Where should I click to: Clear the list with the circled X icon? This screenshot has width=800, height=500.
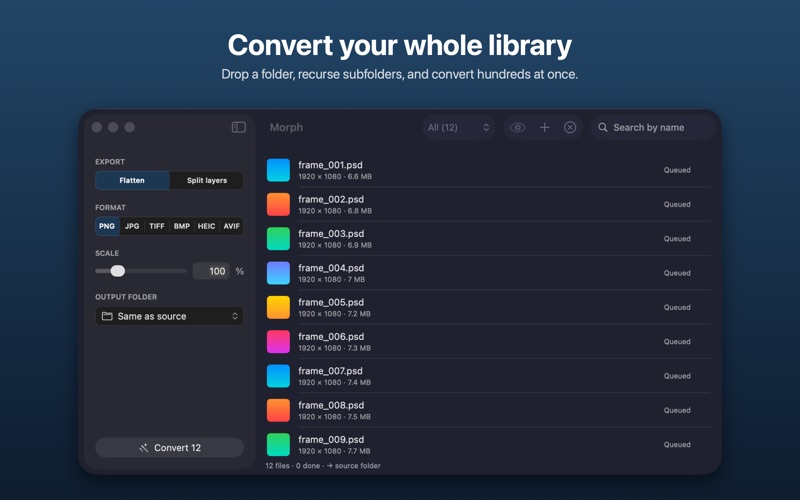tap(570, 128)
